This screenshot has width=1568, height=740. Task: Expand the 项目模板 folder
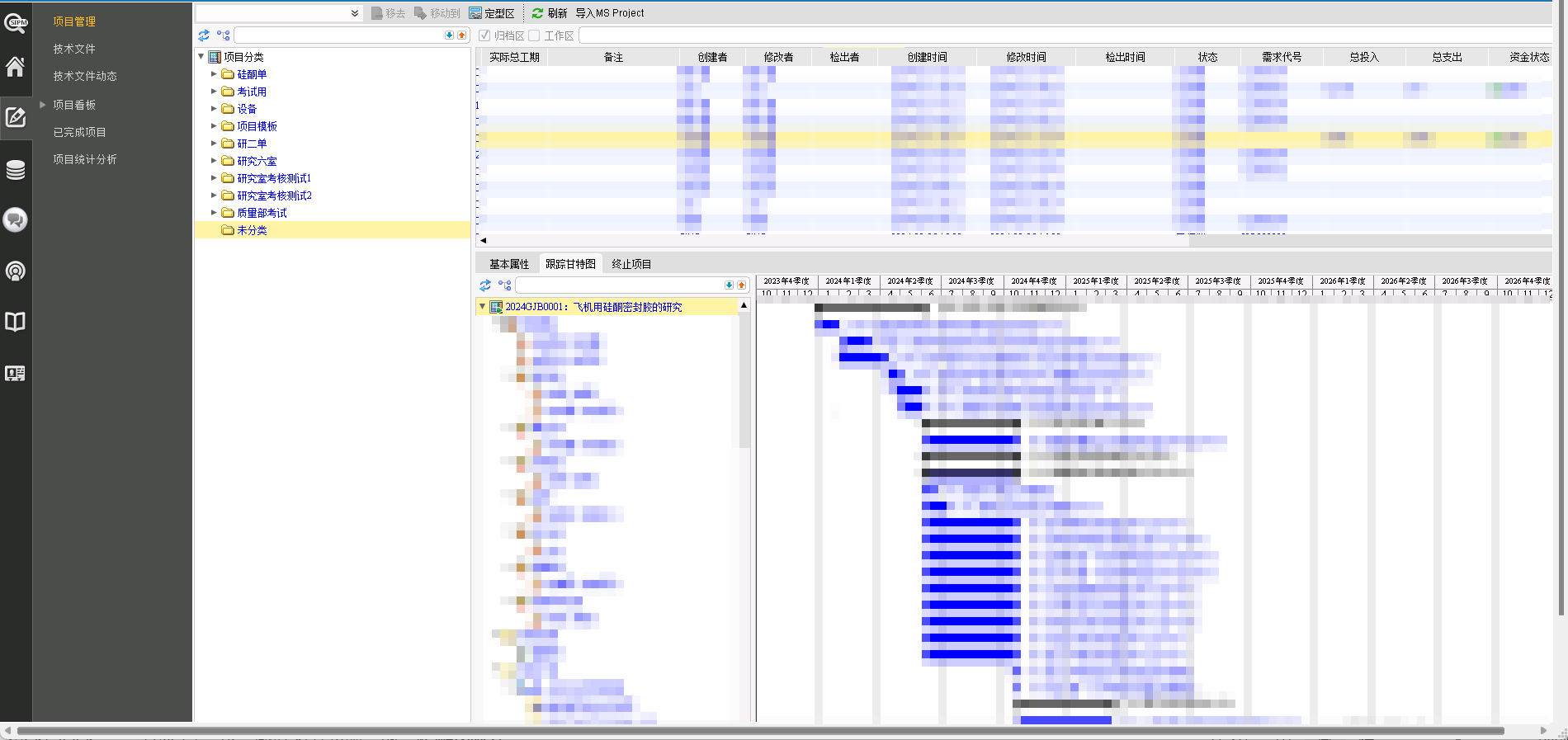coord(214,126)
